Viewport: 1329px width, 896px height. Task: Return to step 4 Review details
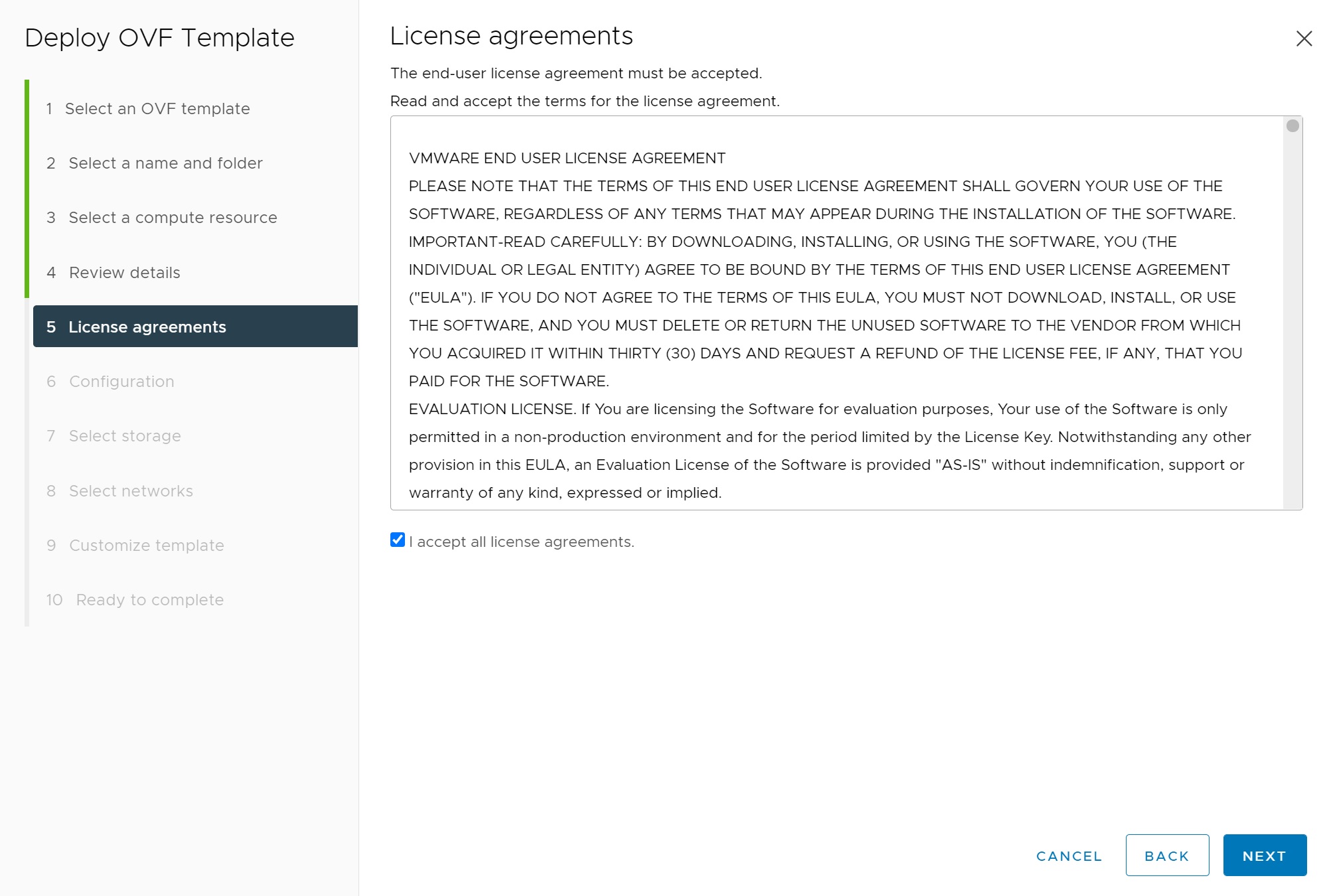coord(124,273)
